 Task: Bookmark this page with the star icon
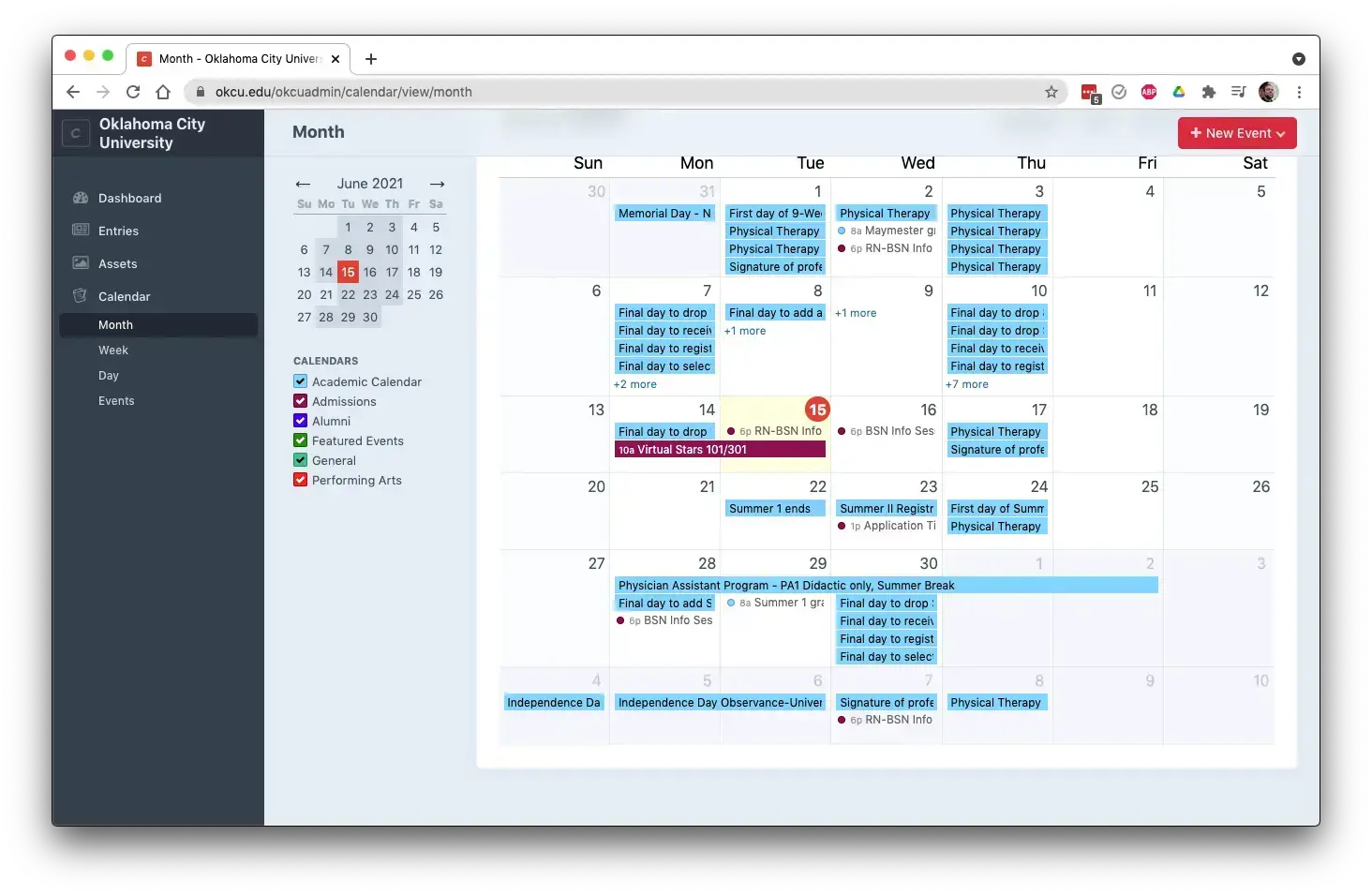point(1051,92)
